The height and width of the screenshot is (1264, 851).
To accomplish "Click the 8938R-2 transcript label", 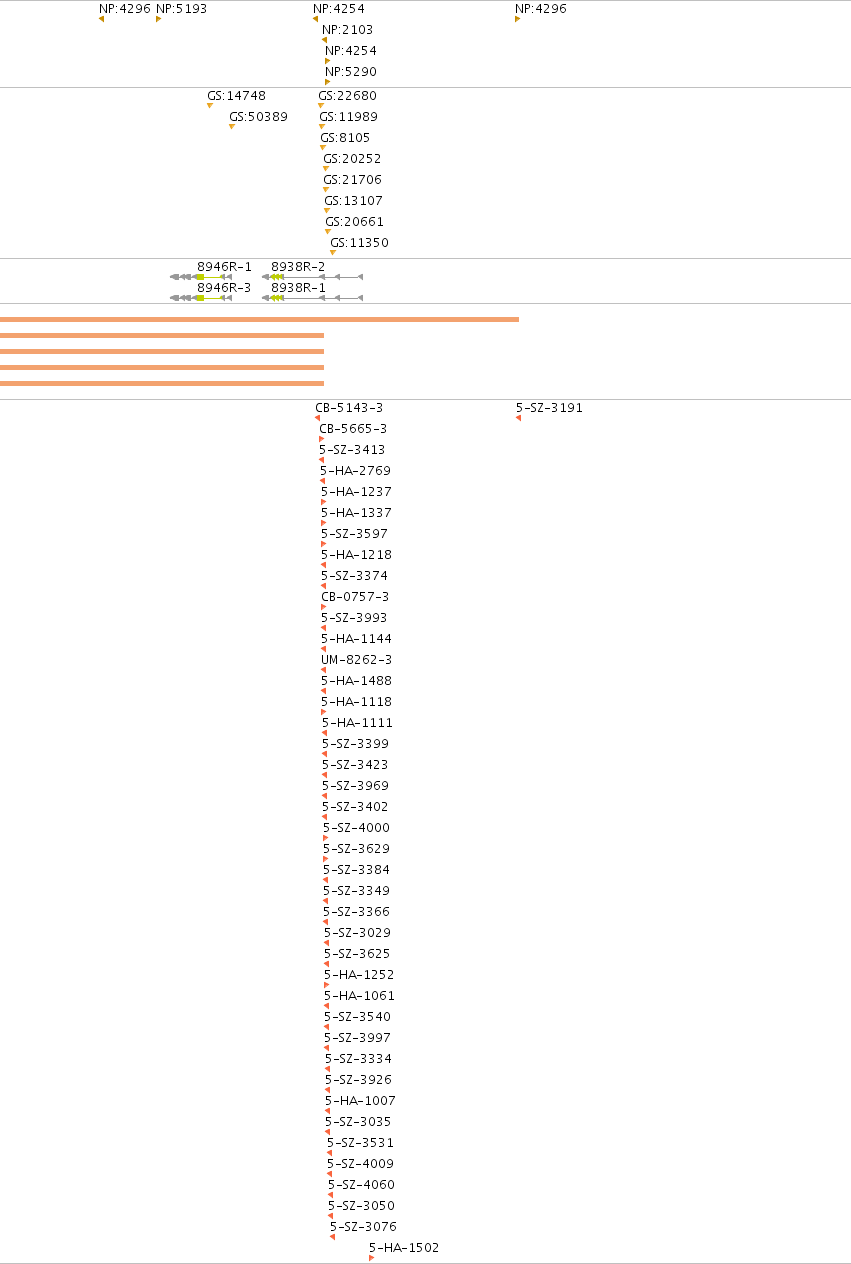I will (298, 266).
